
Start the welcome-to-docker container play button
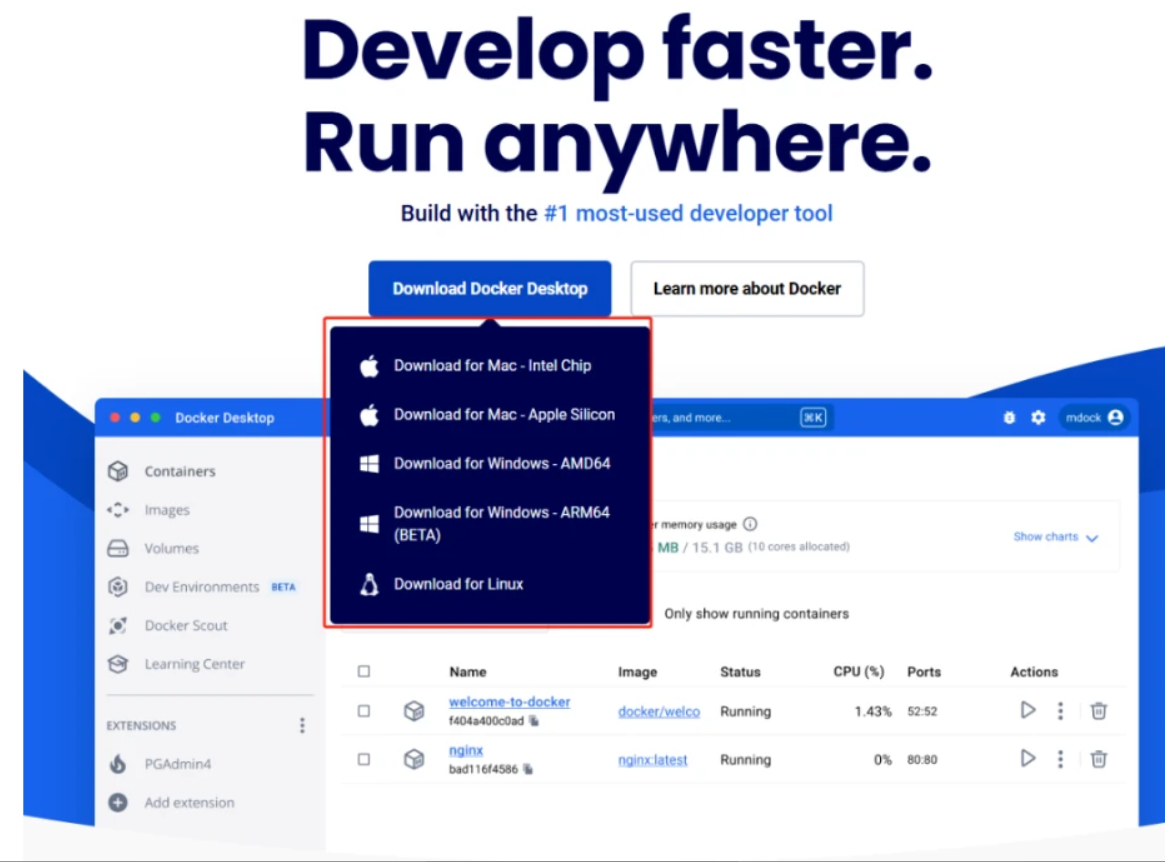[x=1028, y=710]
